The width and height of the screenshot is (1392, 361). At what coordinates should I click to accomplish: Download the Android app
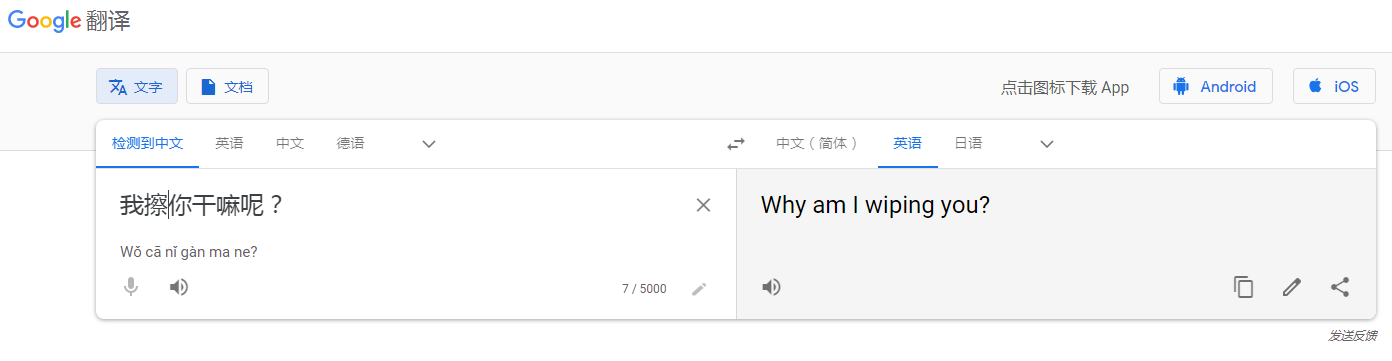click(x=1216, y=87)
